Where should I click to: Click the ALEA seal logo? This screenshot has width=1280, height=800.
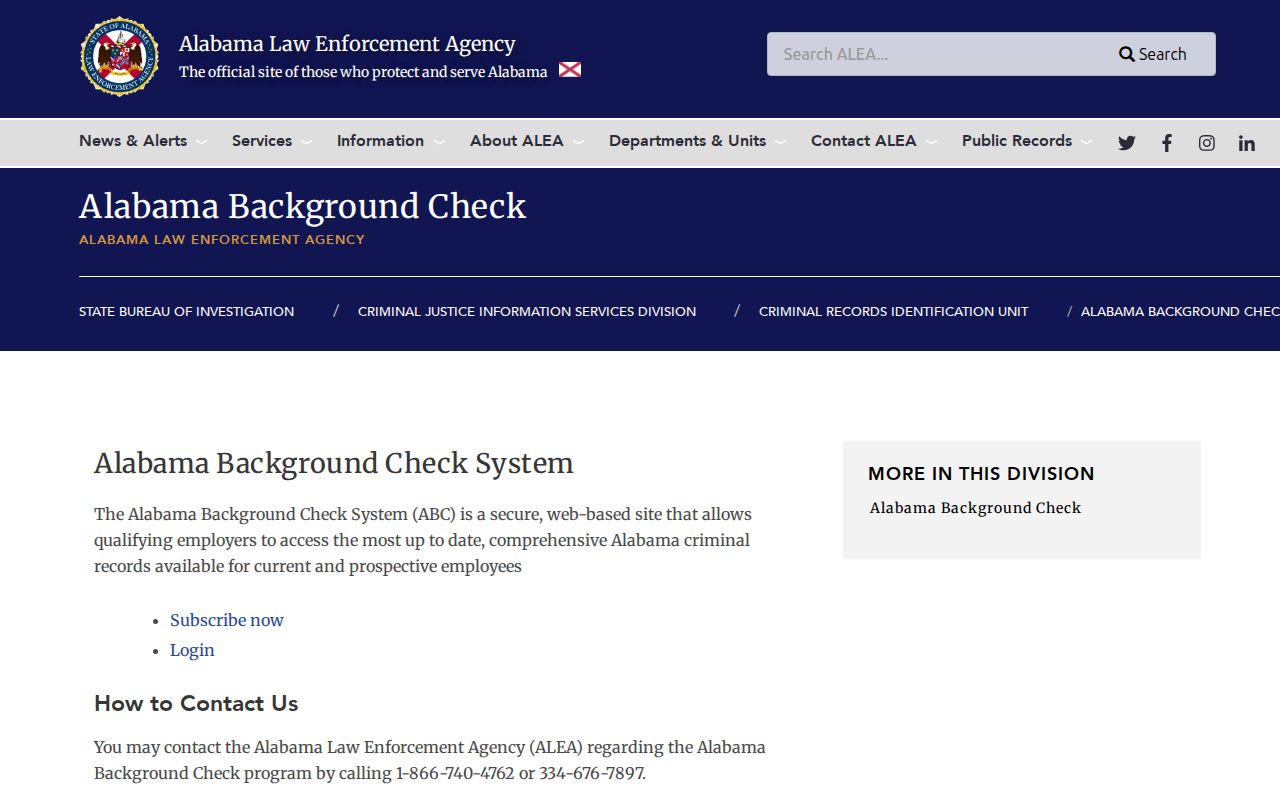pyautogui.click(x=120, y=57)
